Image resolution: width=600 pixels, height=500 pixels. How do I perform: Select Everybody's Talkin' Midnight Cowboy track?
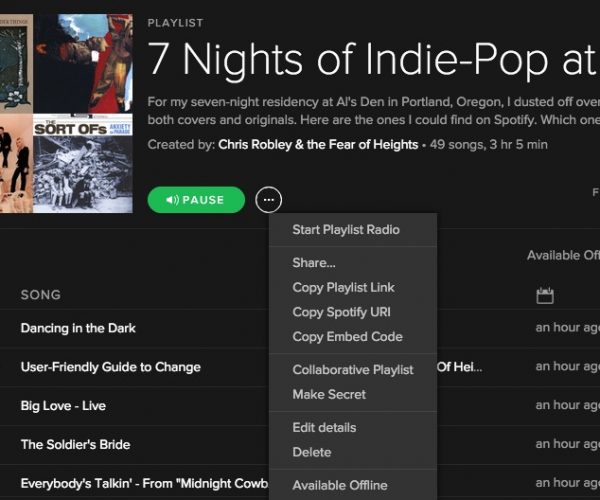coord(144,484)
